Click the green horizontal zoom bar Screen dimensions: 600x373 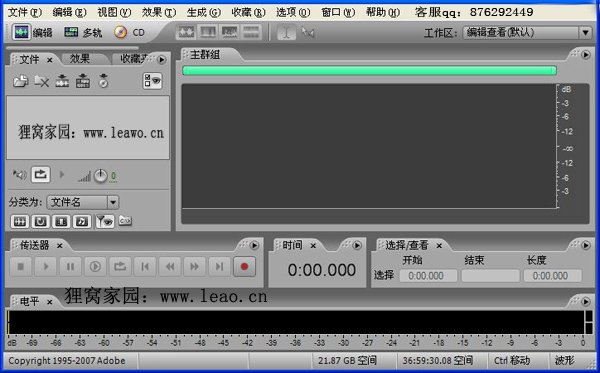point(369,70)
